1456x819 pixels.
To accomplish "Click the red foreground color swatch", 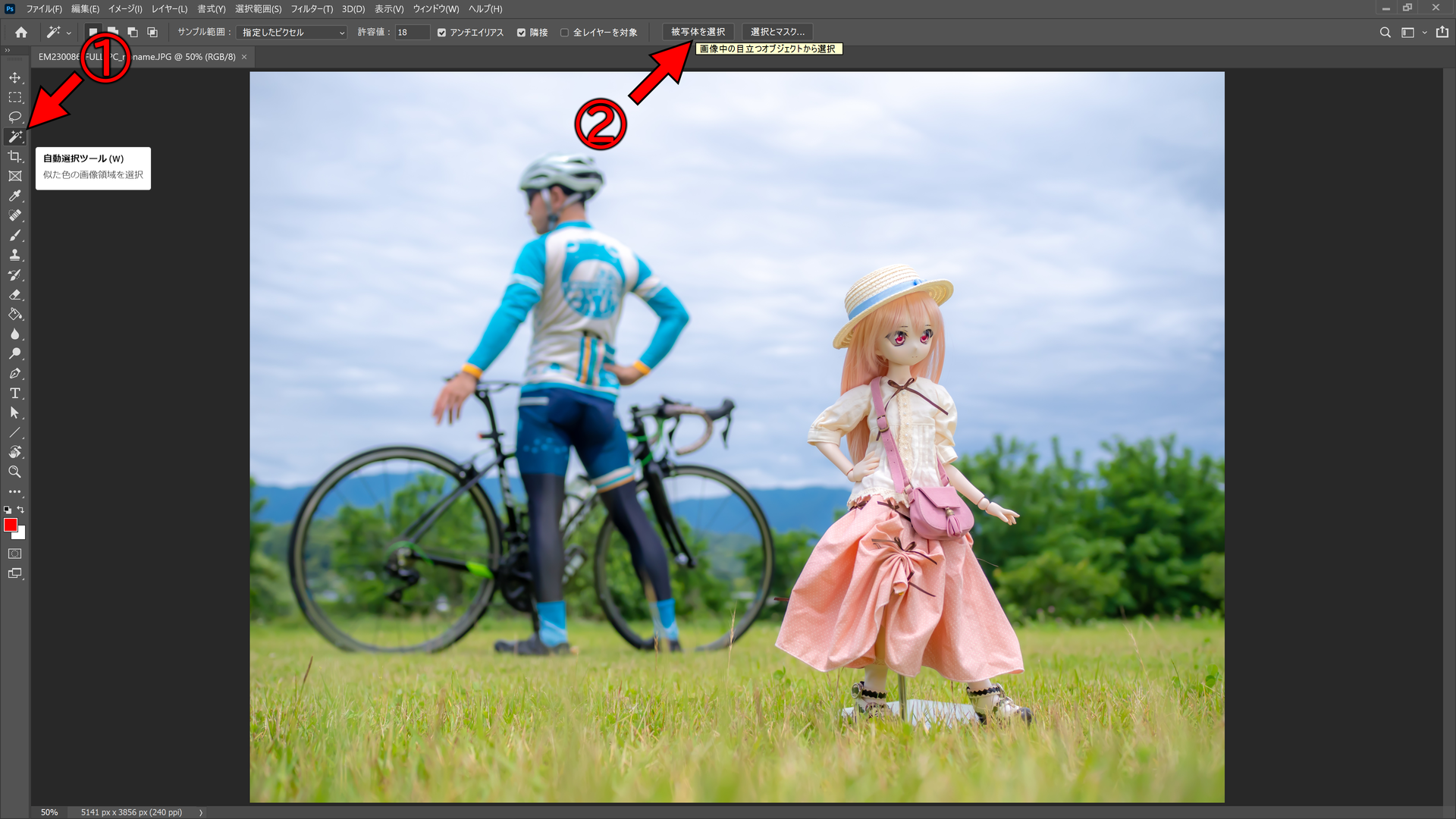I will pyautogui.click(x=11, y=525).
